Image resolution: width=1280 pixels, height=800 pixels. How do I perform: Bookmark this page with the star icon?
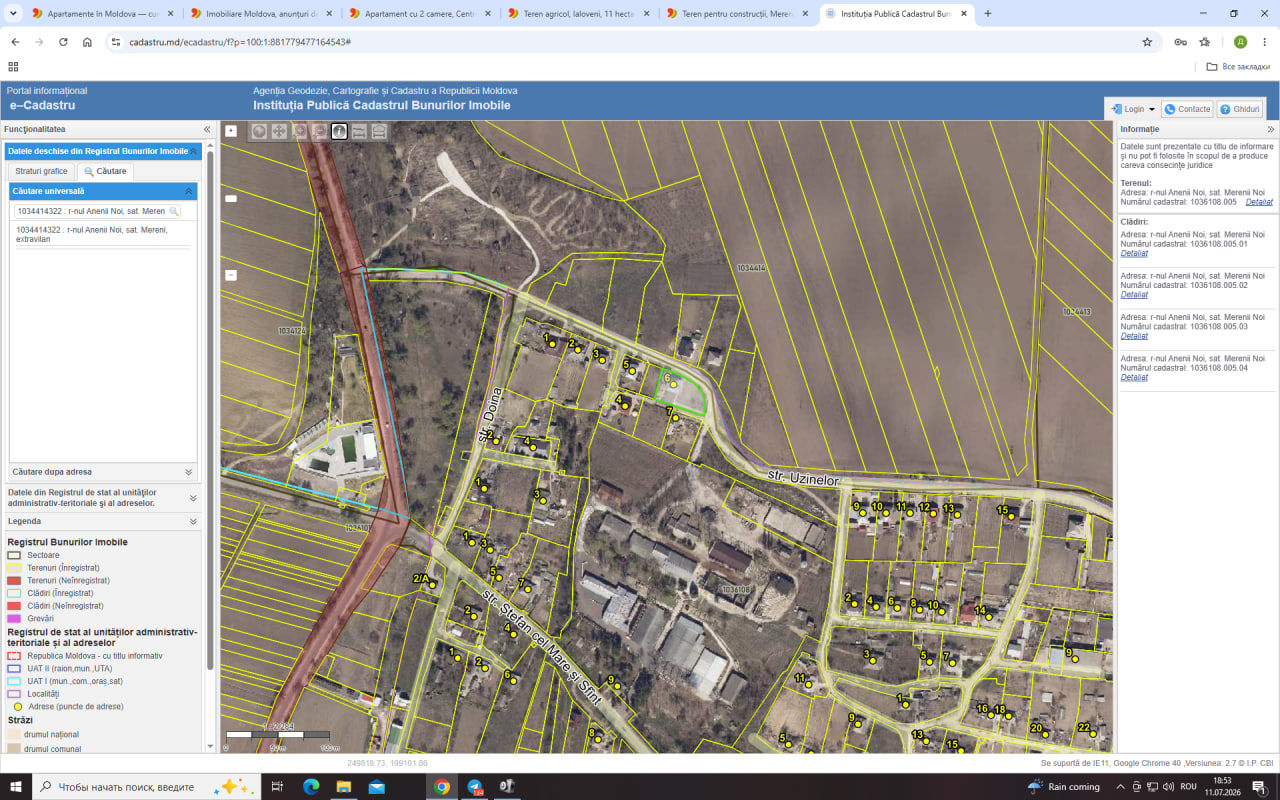coord(1147,42)
